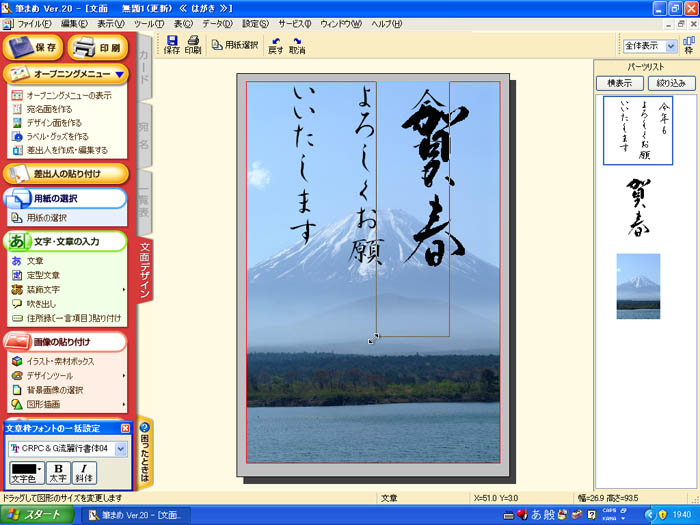Click the 用紙選択 toolbar button

[235, 45]
